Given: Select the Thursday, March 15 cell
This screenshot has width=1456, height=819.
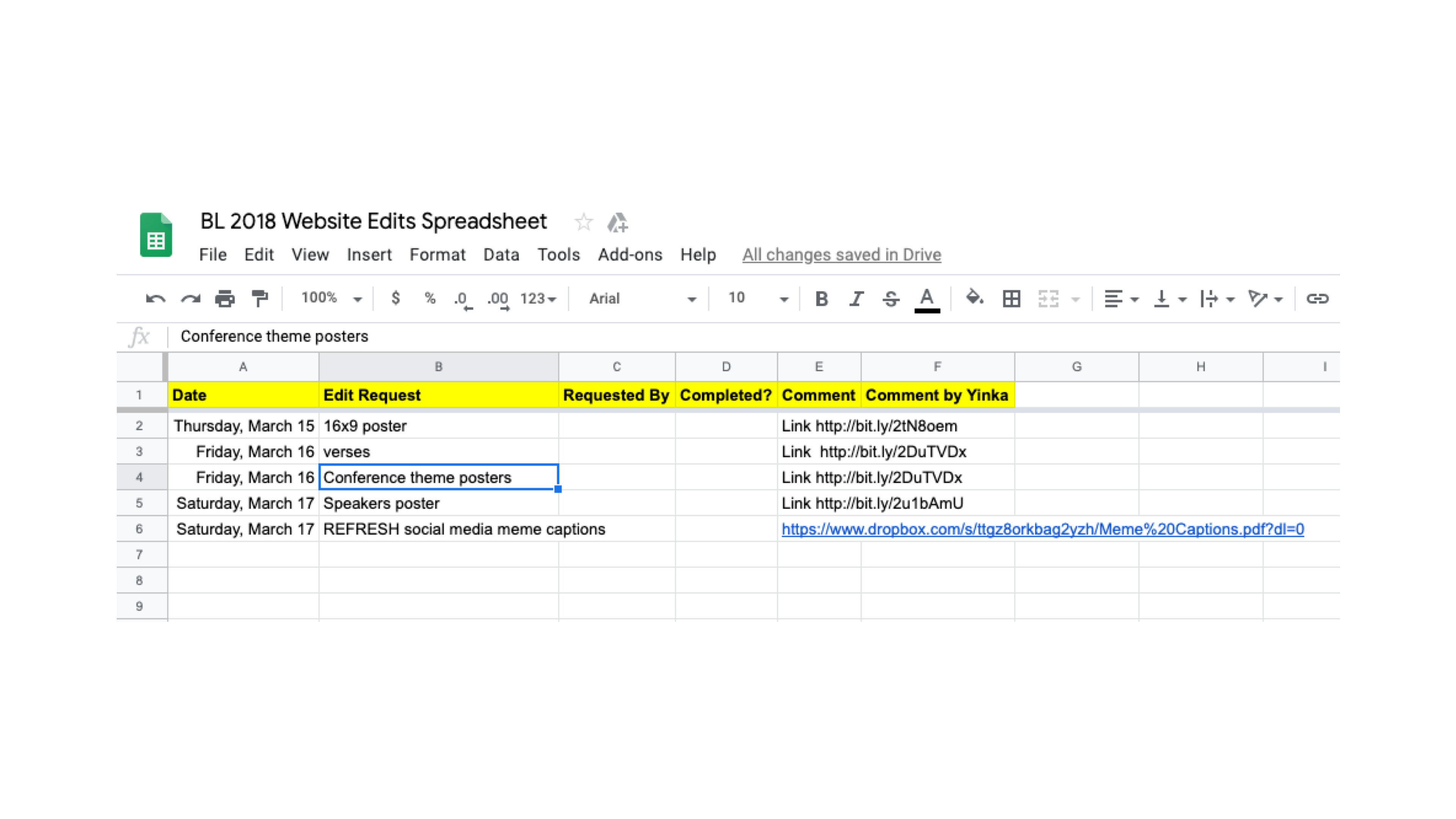Looking at the screenshot, I should coord(243,425).
